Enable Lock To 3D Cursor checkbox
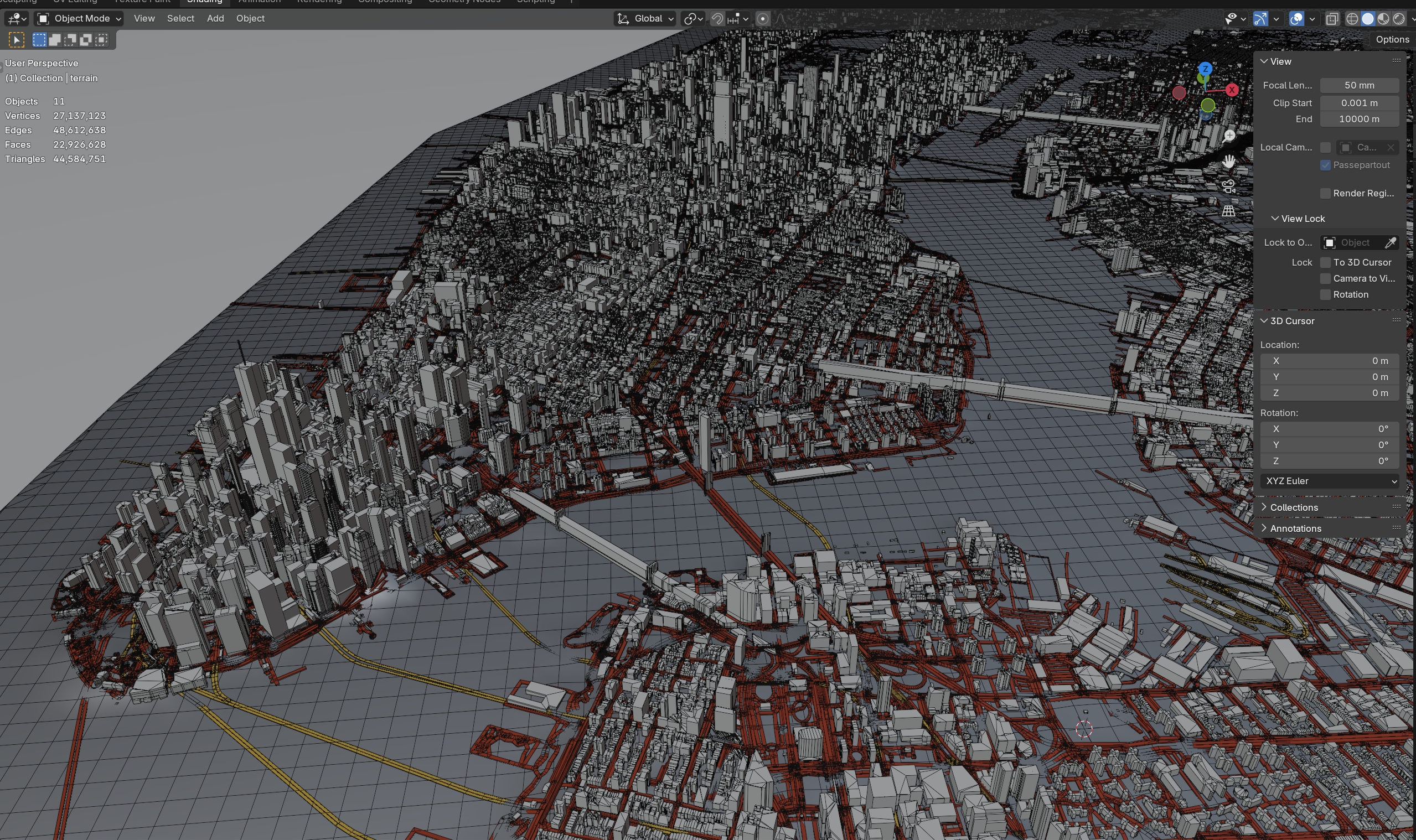Image resolution: width=1416 pixels, height=840 pixels. click(1325, 262)
